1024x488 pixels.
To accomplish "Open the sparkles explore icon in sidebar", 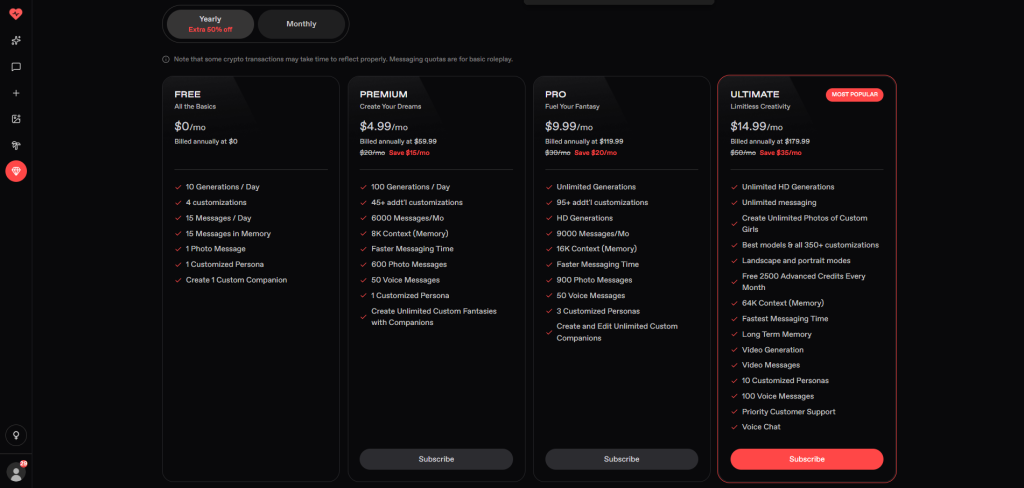I will [x=16, y=41].
